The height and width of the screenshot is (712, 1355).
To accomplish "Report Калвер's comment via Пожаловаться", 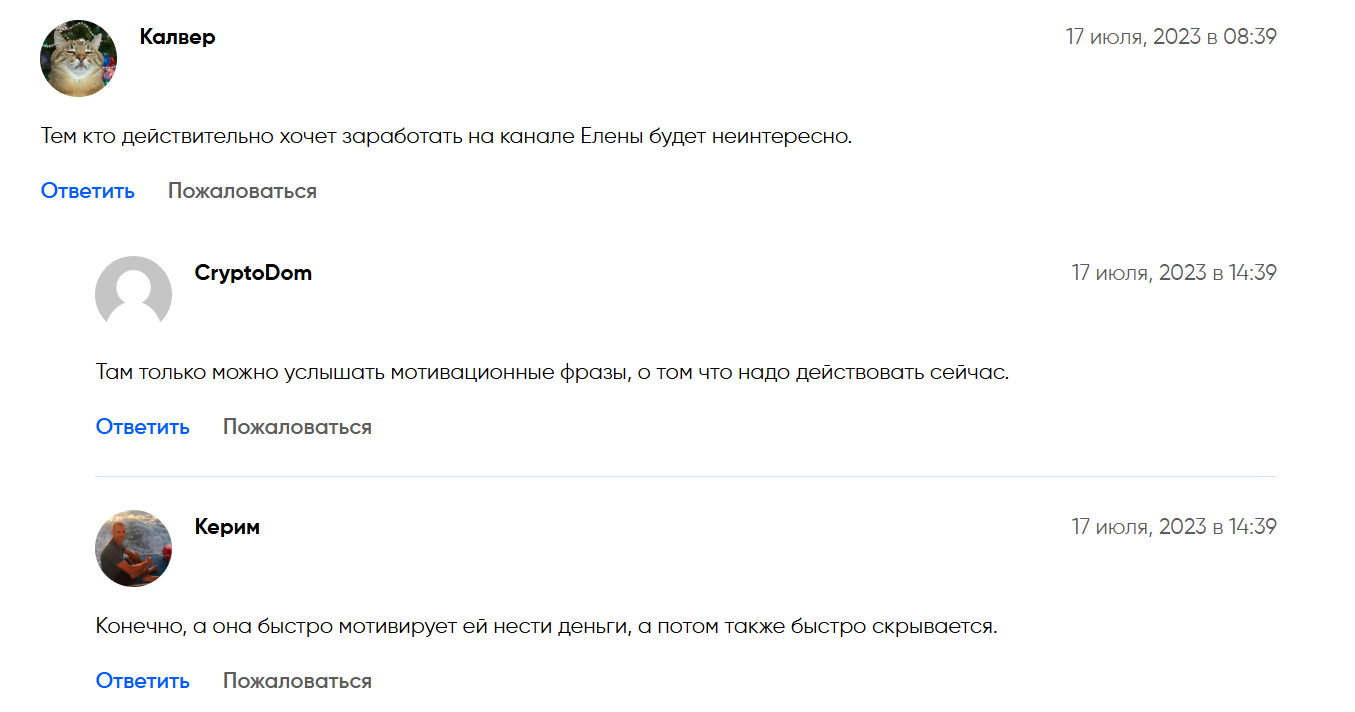I will pyautogui.click(x=242, y=191).
